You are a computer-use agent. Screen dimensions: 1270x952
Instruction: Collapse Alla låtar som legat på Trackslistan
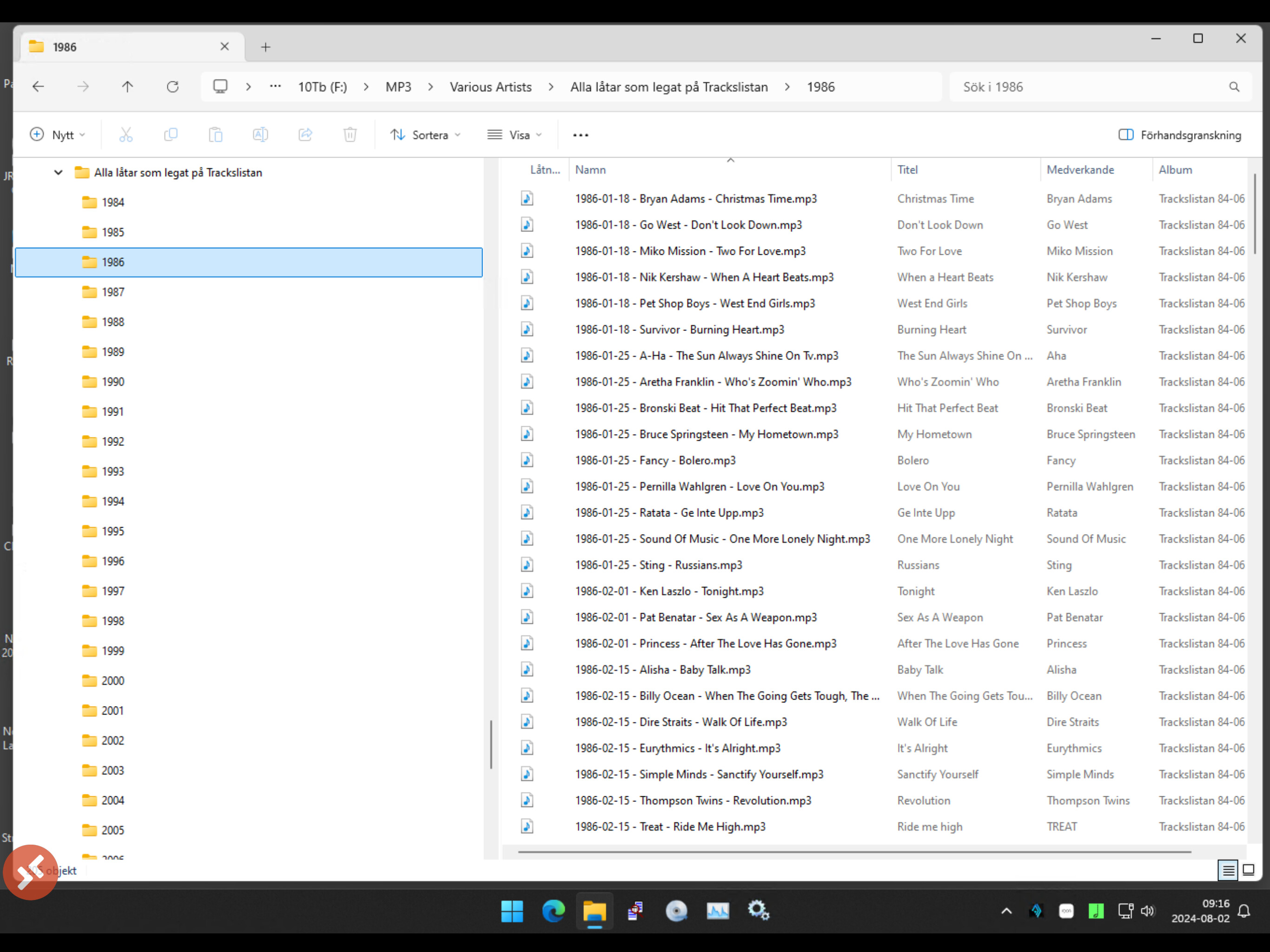point(58,172)
